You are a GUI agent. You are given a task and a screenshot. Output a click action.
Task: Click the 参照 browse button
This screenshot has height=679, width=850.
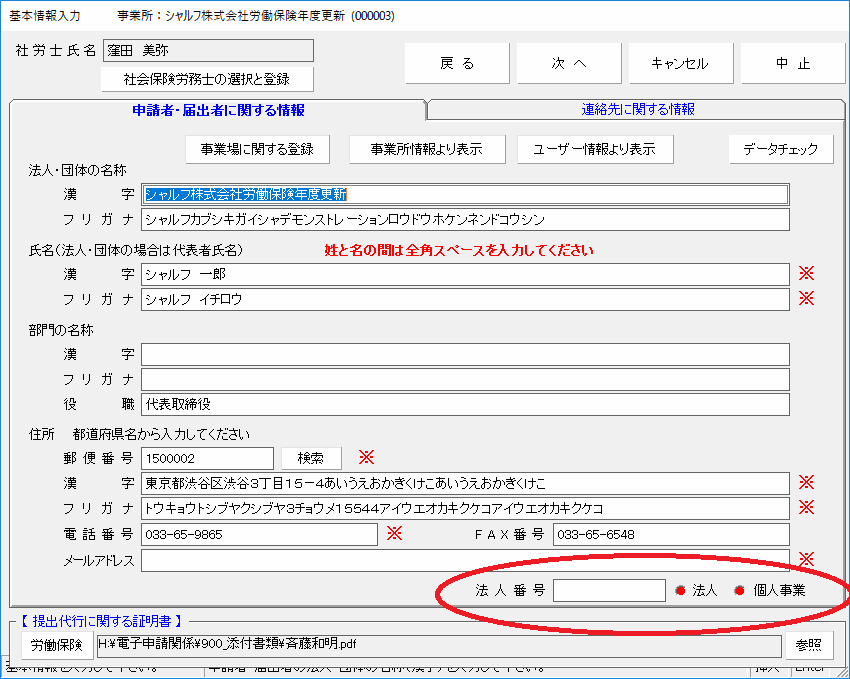coord(808,645)
